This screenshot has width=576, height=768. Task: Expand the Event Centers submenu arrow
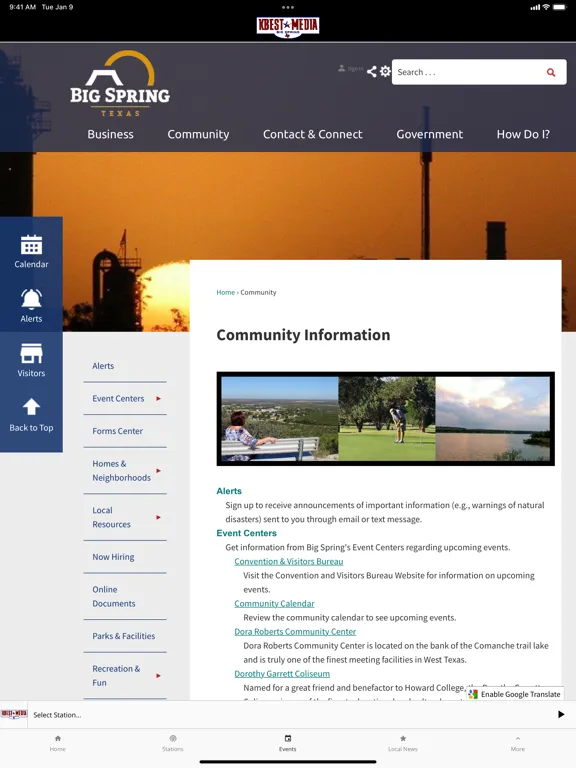coord(158,399)
